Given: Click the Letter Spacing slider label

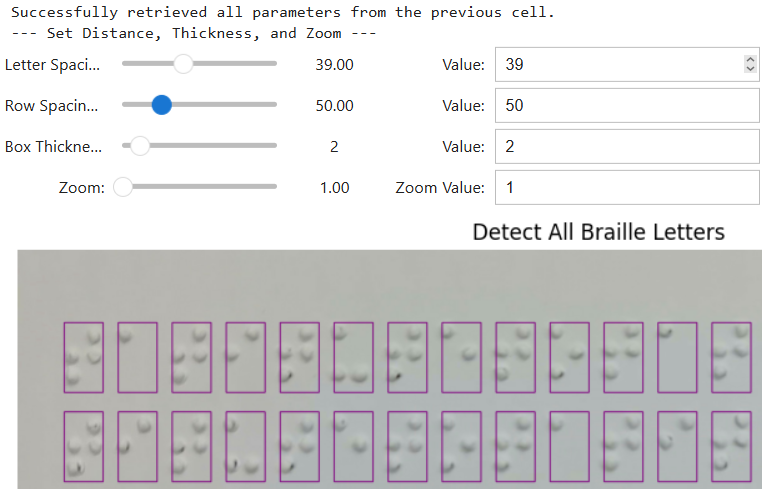Looking at the screenshot, I should (53, 65).
